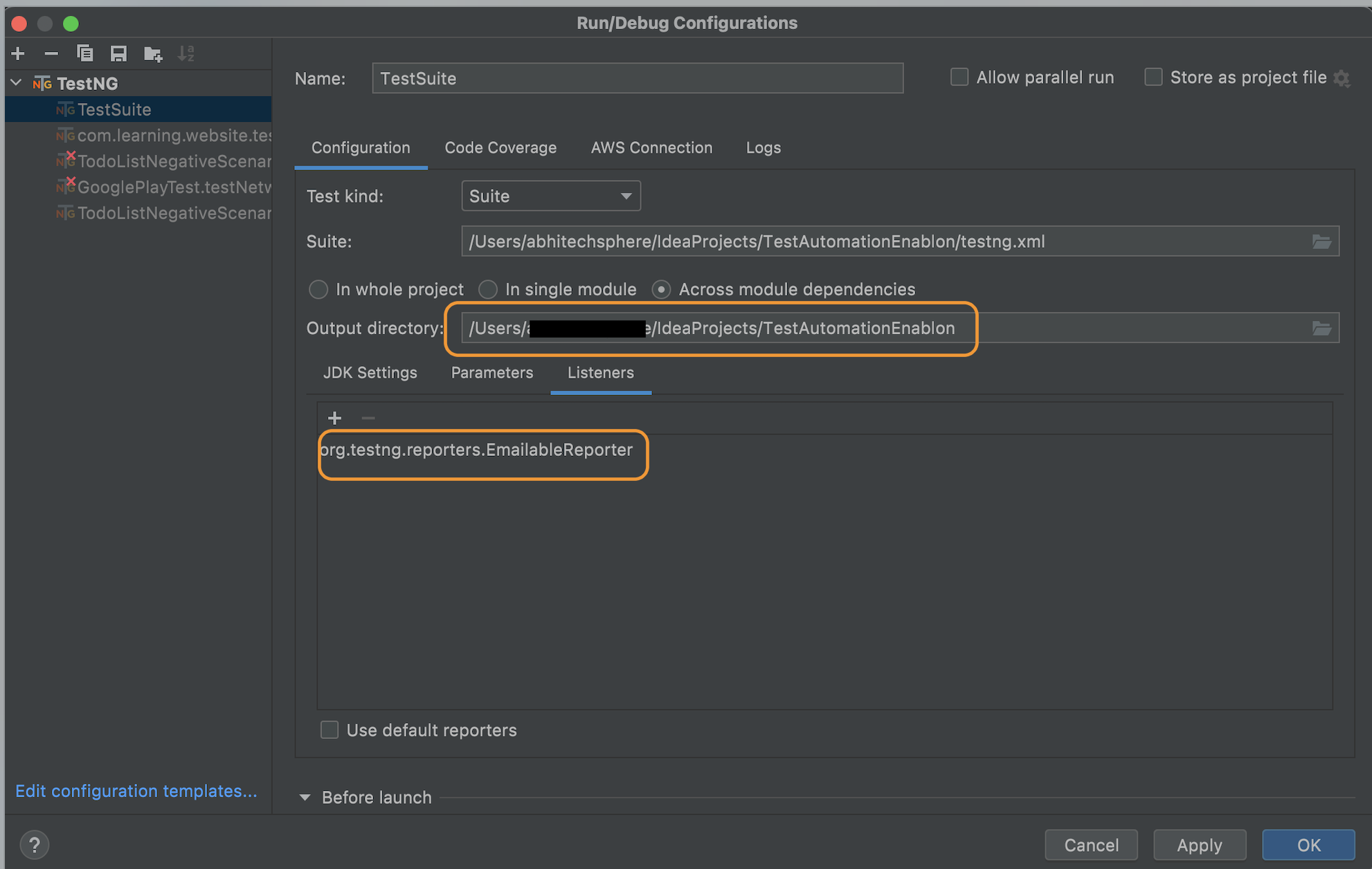Select the Listeners tab
The height and width of the screenshot is (869, 1372).
(x=601, y=372)
